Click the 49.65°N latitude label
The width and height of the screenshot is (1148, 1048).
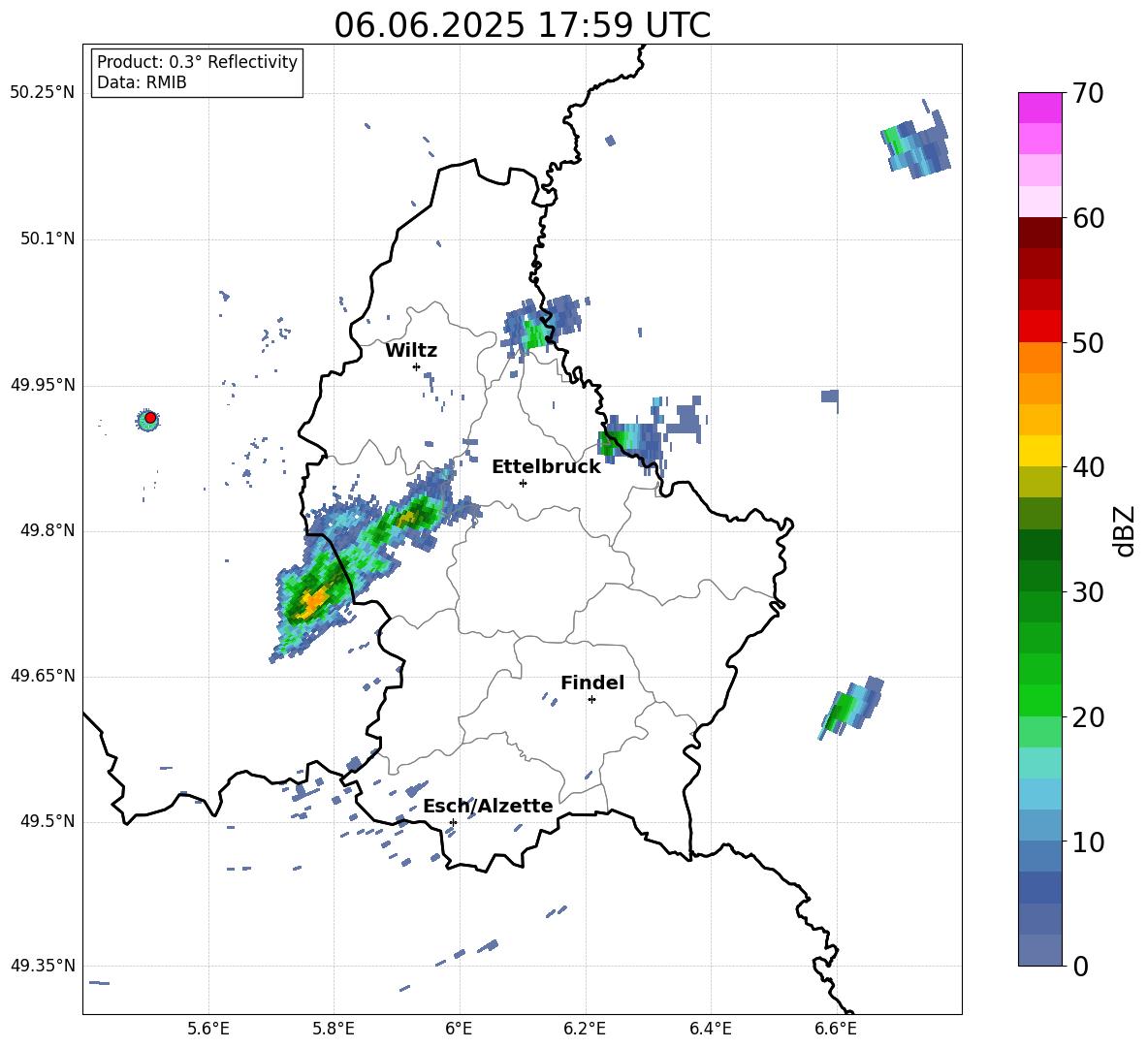pos(43,676)
